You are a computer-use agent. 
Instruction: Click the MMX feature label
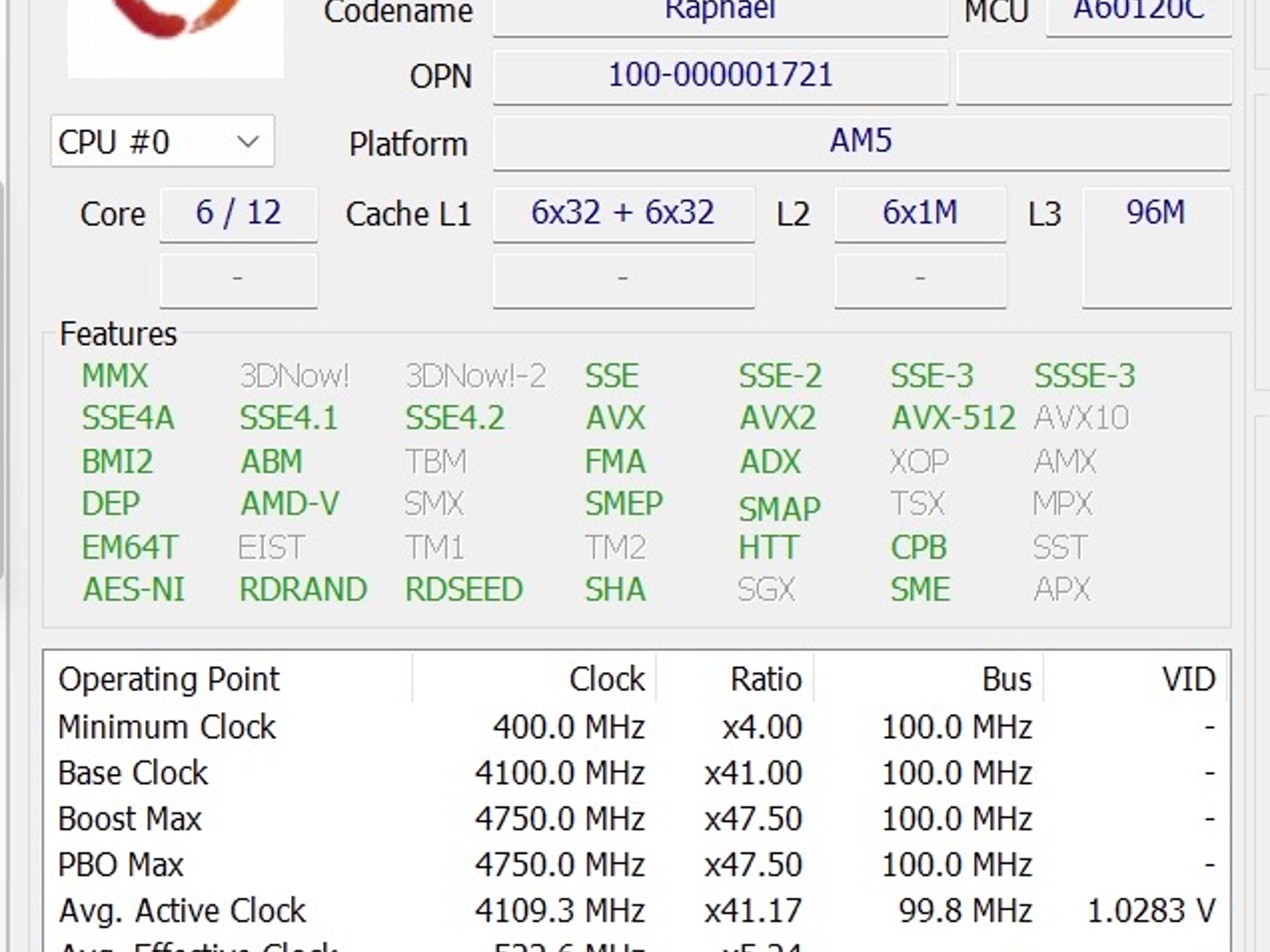click(115, 376)
